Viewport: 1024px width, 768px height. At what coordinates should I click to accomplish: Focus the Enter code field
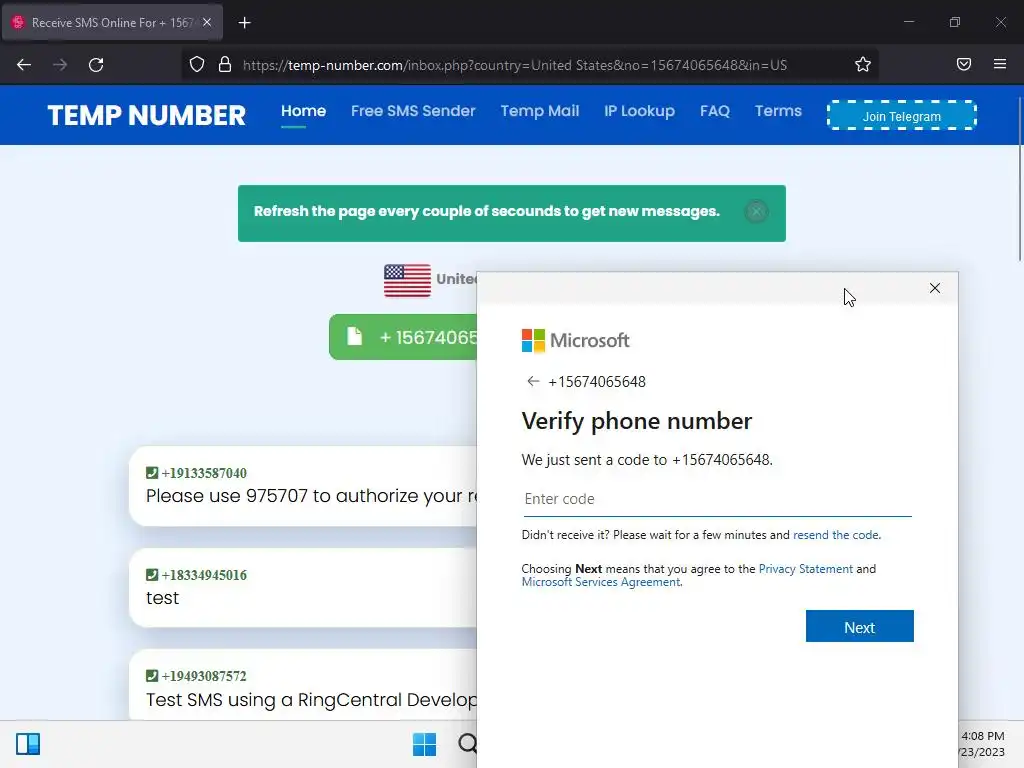pos(717,499)
